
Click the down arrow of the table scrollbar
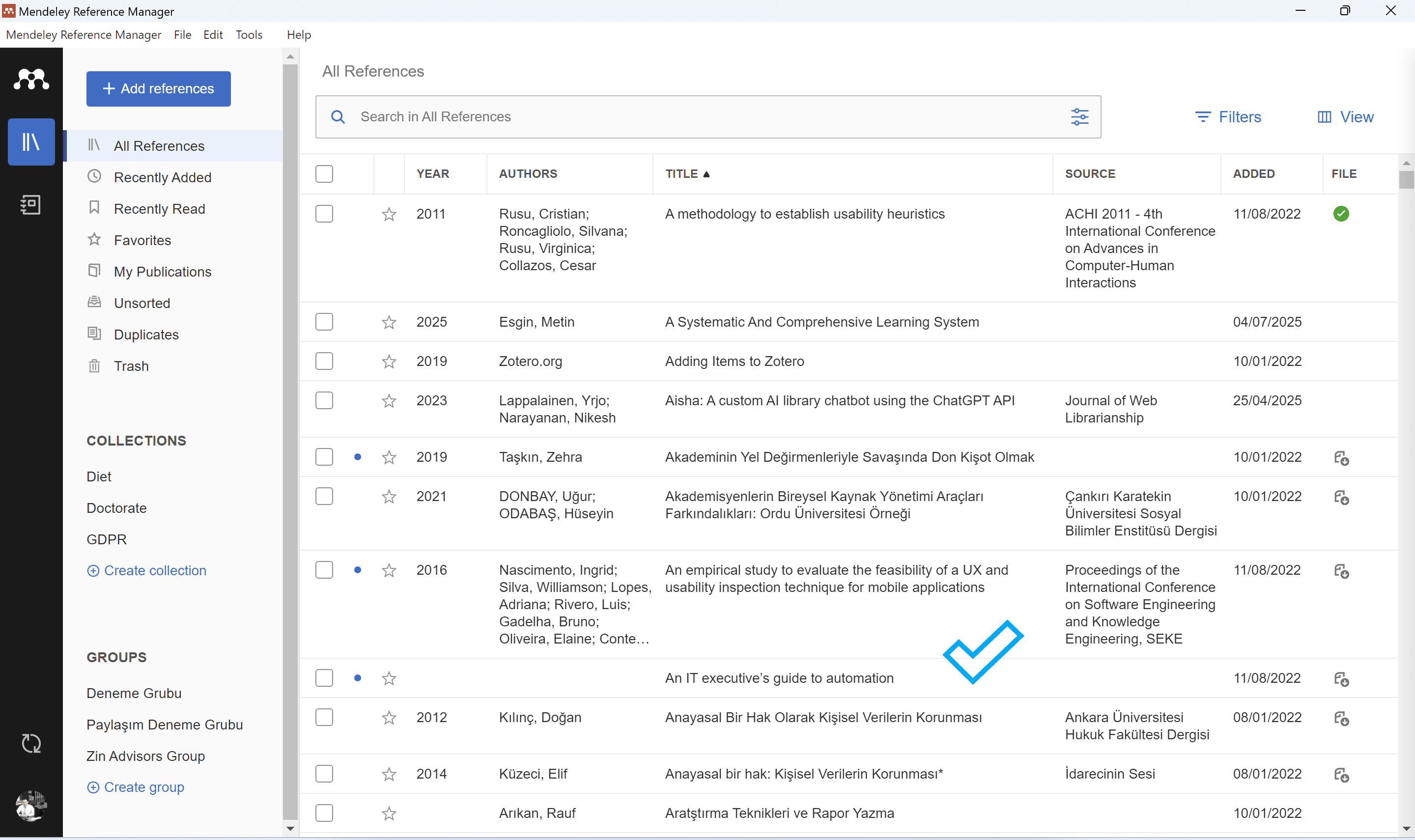pyautogui.click(x=1406, y=829)
